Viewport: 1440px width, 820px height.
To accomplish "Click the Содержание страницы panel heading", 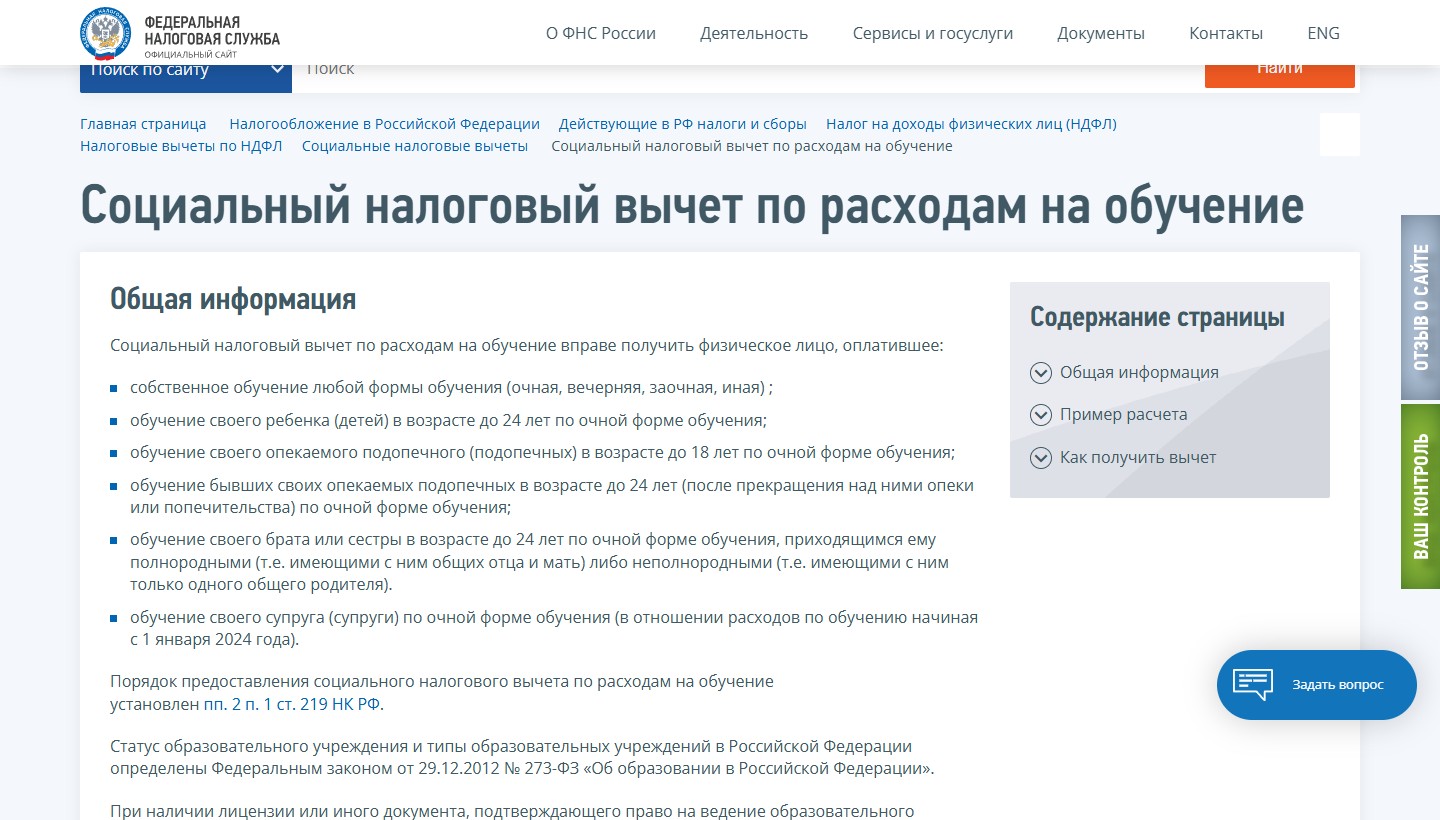I will pyautogui.click(x=1157, y=317).
